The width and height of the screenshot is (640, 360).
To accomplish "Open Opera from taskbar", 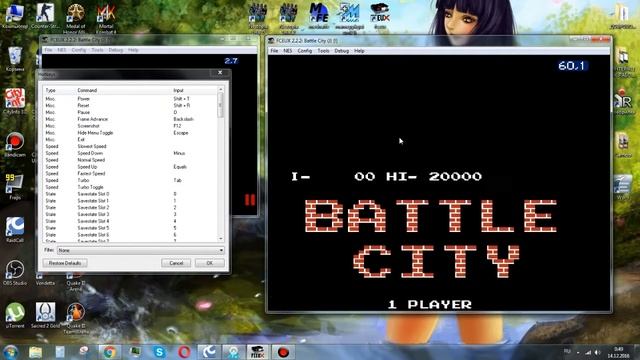I will click(x=184, y=352).
